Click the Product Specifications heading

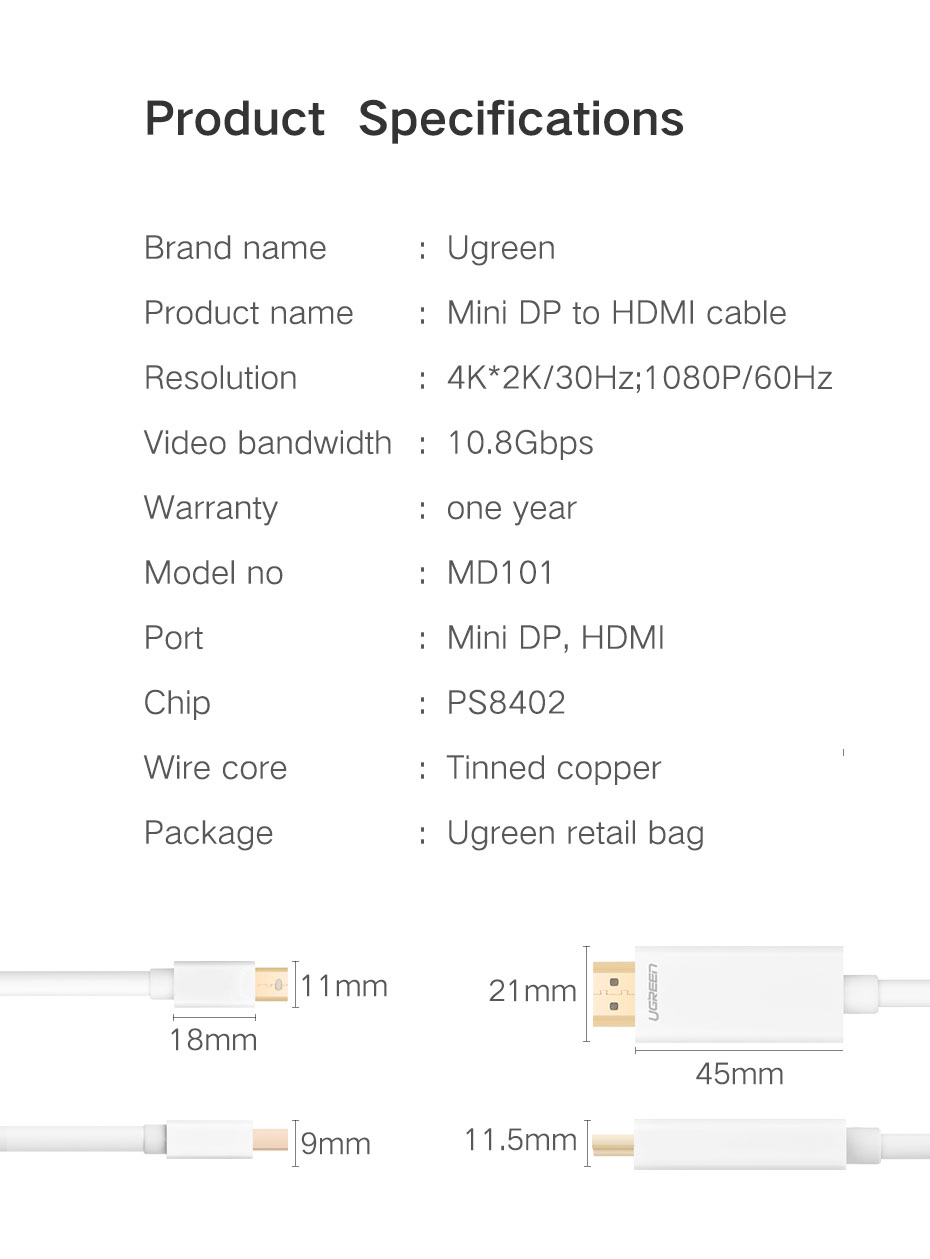tap(414, 119)
